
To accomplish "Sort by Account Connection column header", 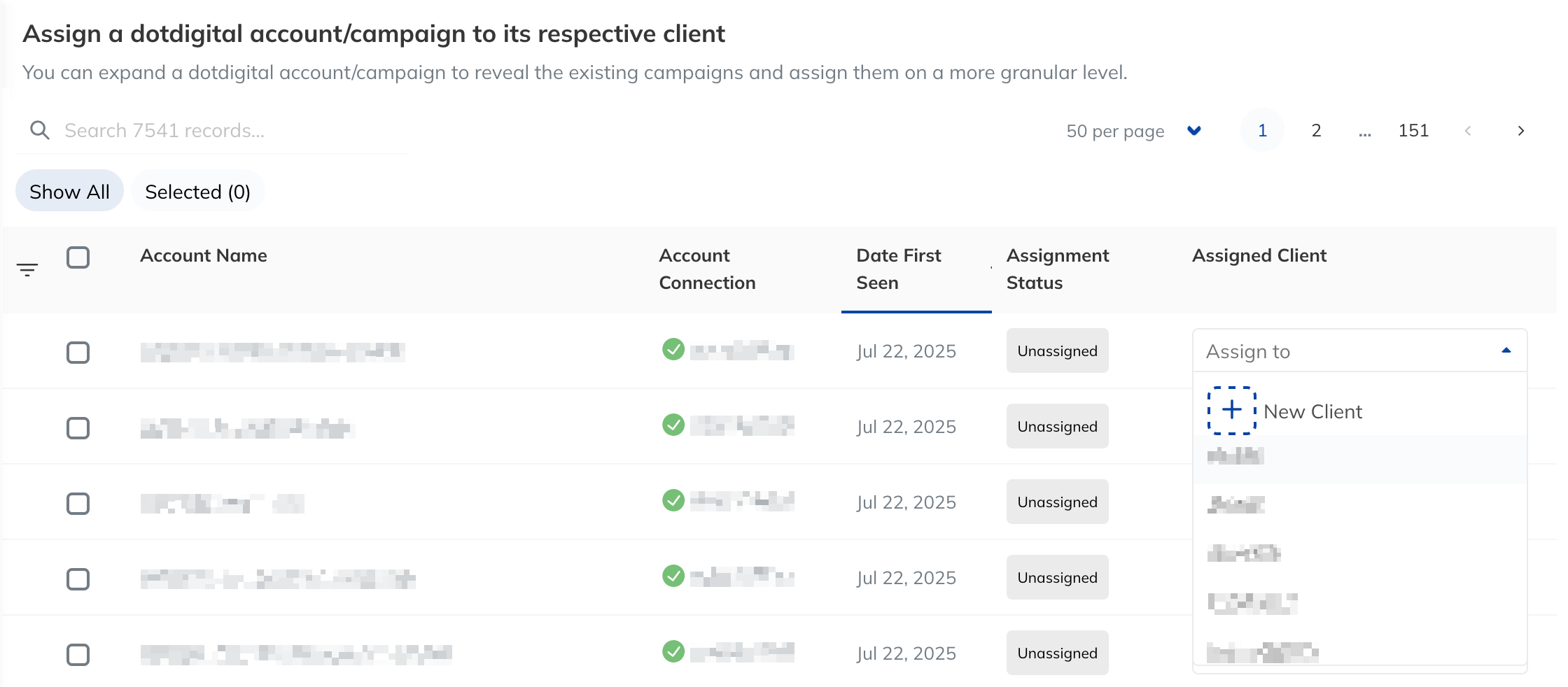I will pyautogui.click(x=707, y=269).
